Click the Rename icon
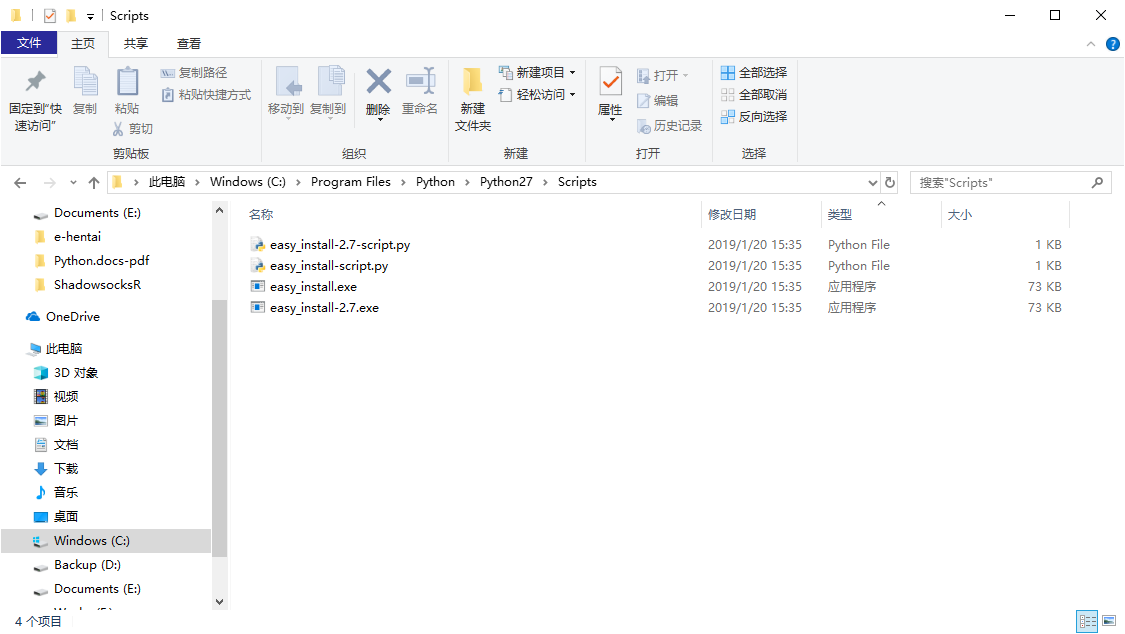 [x=420, y=82]
